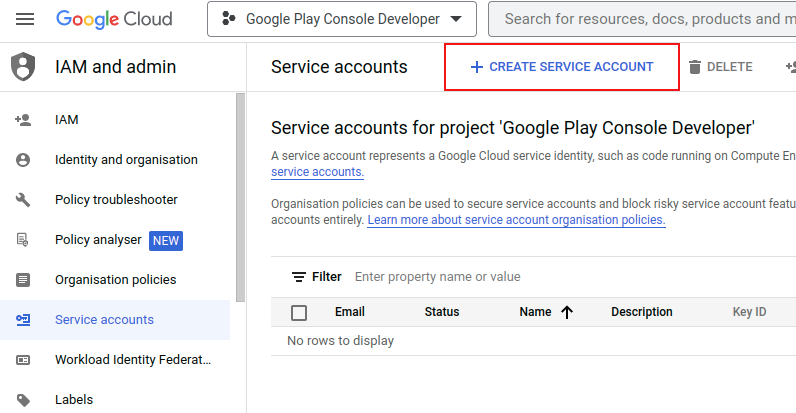Viewport: 796px width, 413px height.
Task: Follow the 'service accounts.' link
Action: click(317, 172)
